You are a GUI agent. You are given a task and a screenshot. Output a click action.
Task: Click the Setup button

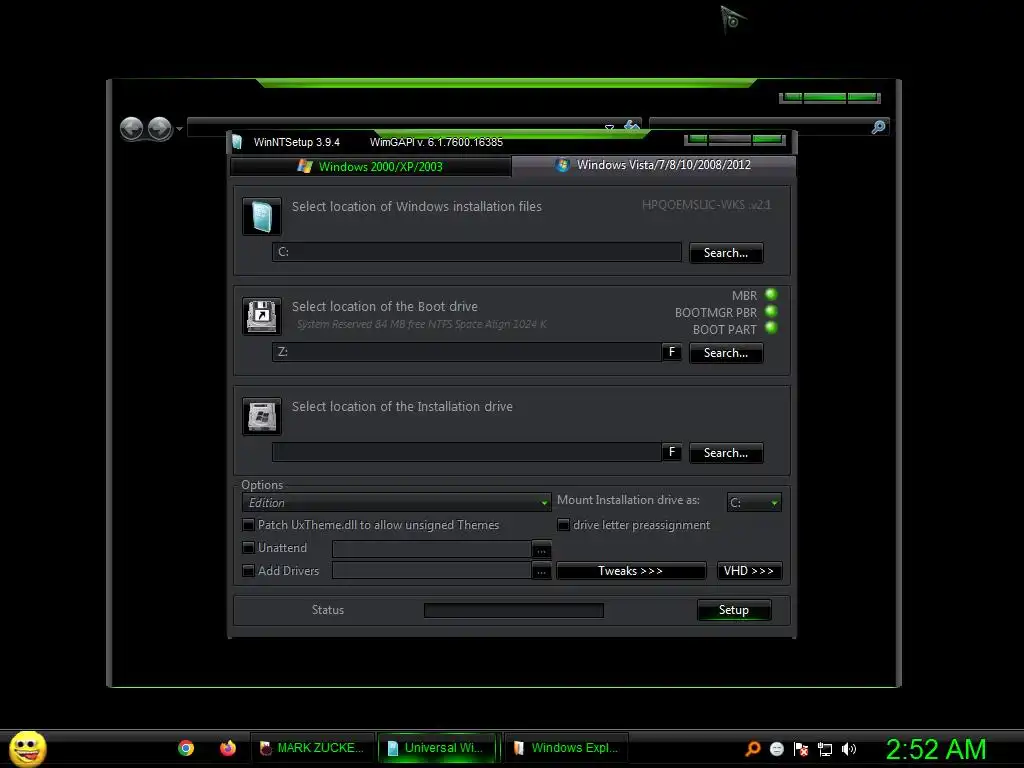click(x=734, y=610)
